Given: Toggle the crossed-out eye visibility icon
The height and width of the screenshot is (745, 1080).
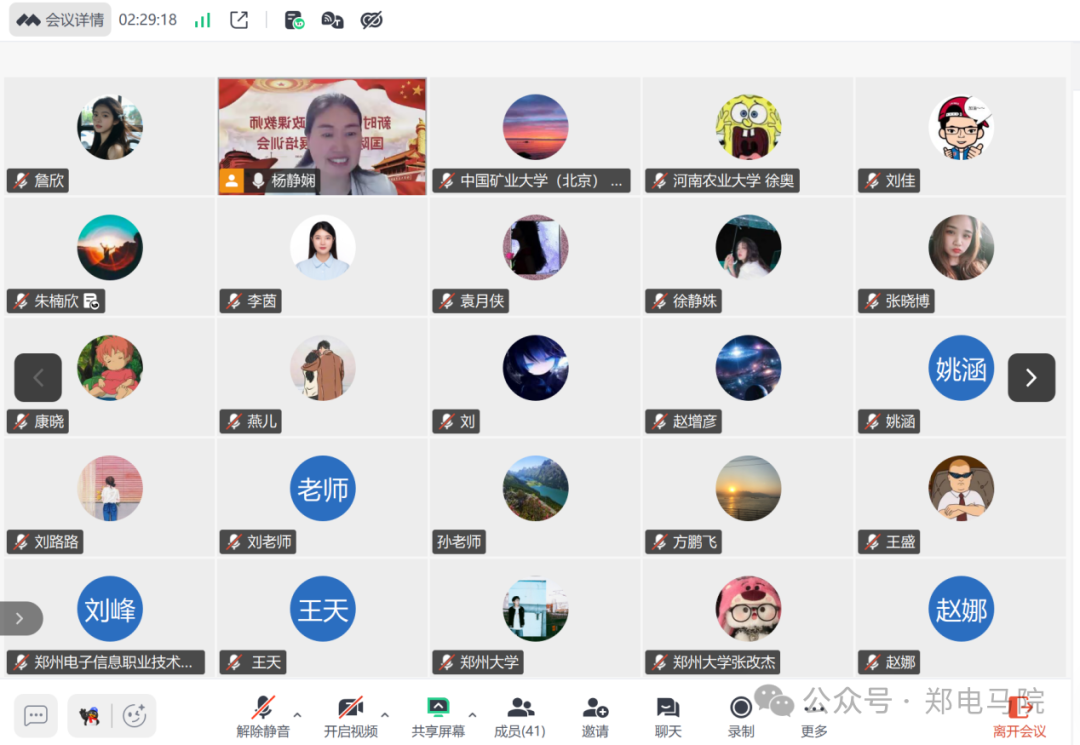Looking at the screenshot, I should click(x=371, y=20).
